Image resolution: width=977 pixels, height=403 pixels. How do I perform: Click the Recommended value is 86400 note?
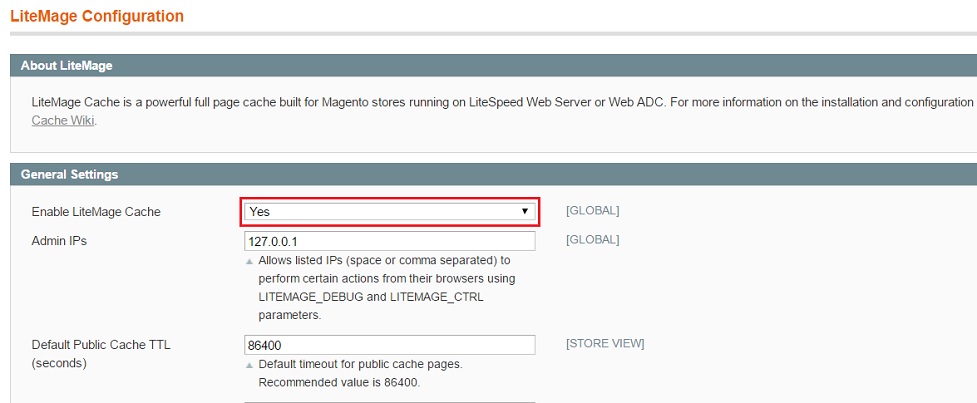pos(338,383)
